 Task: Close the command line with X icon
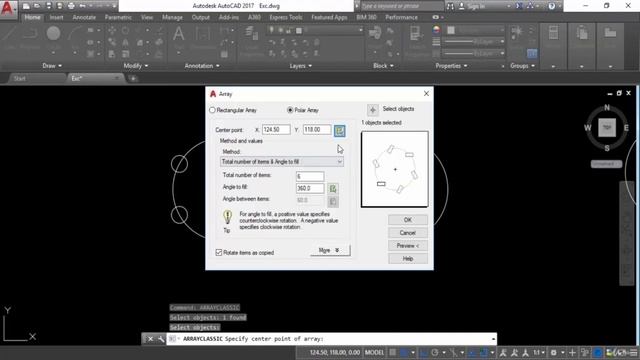[150, 339]
